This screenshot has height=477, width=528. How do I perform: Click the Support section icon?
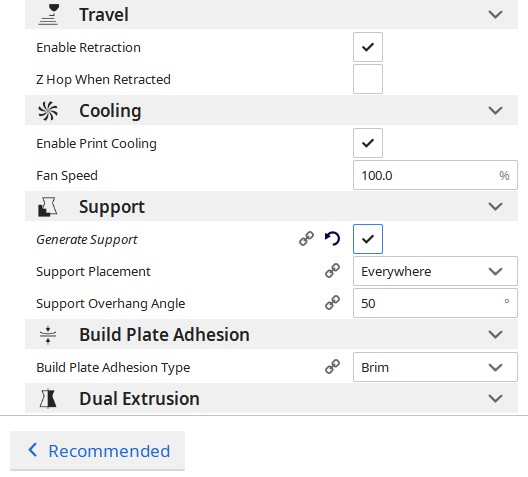pyautogui.click(x=47, y=207)
